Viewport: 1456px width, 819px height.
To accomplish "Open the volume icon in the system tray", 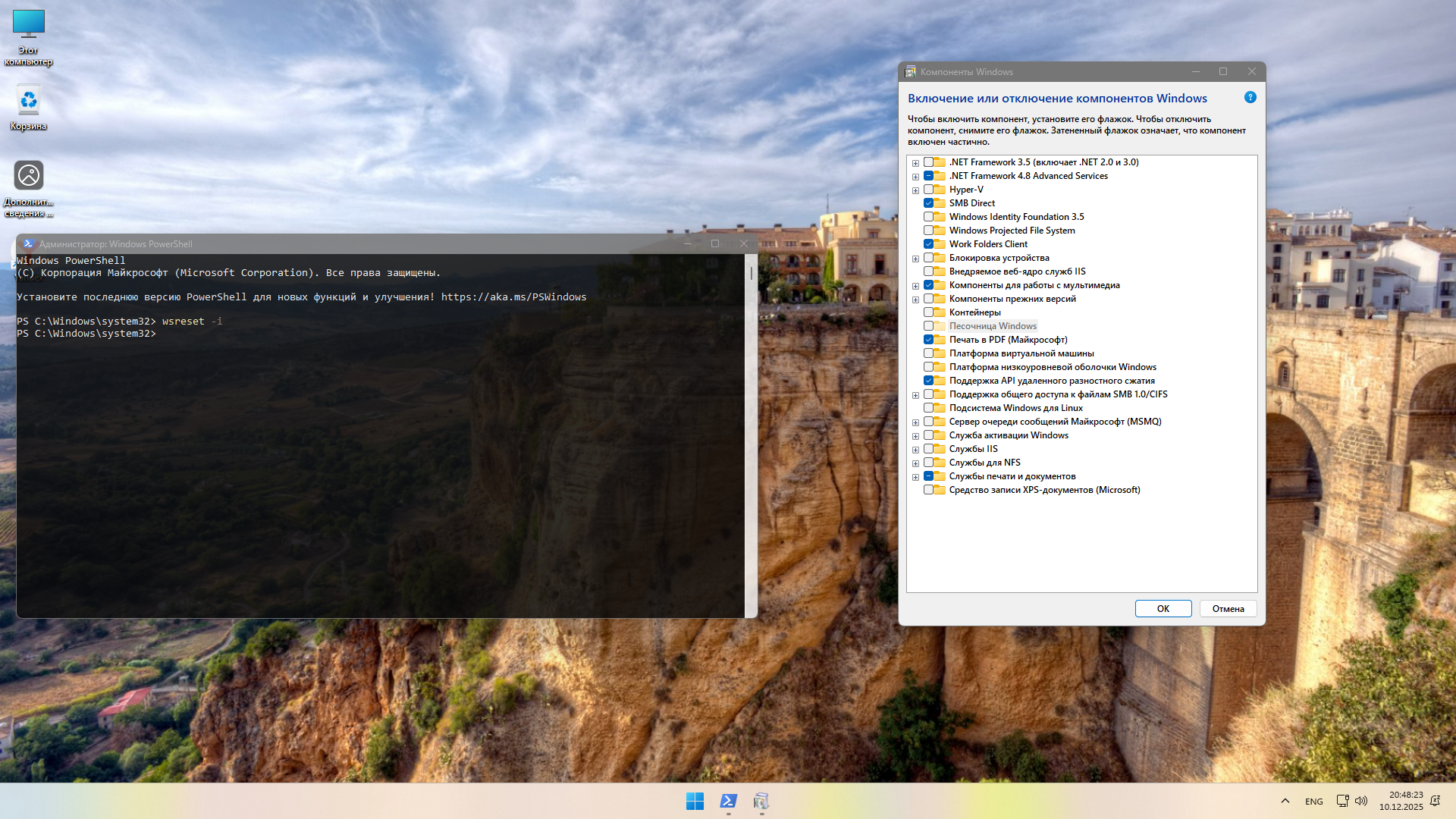I will 1361,801.
